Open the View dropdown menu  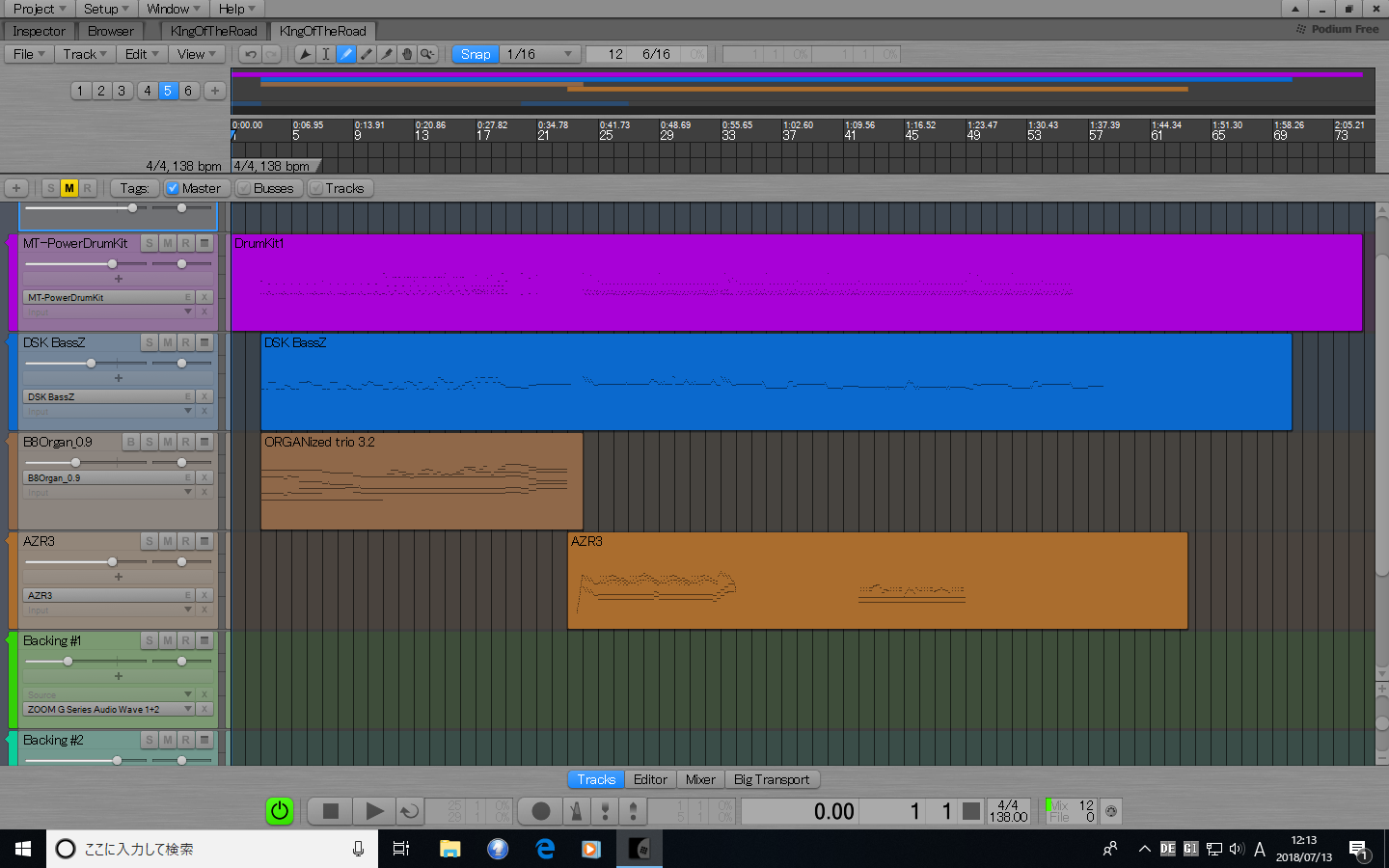click(x=197, y=54)
